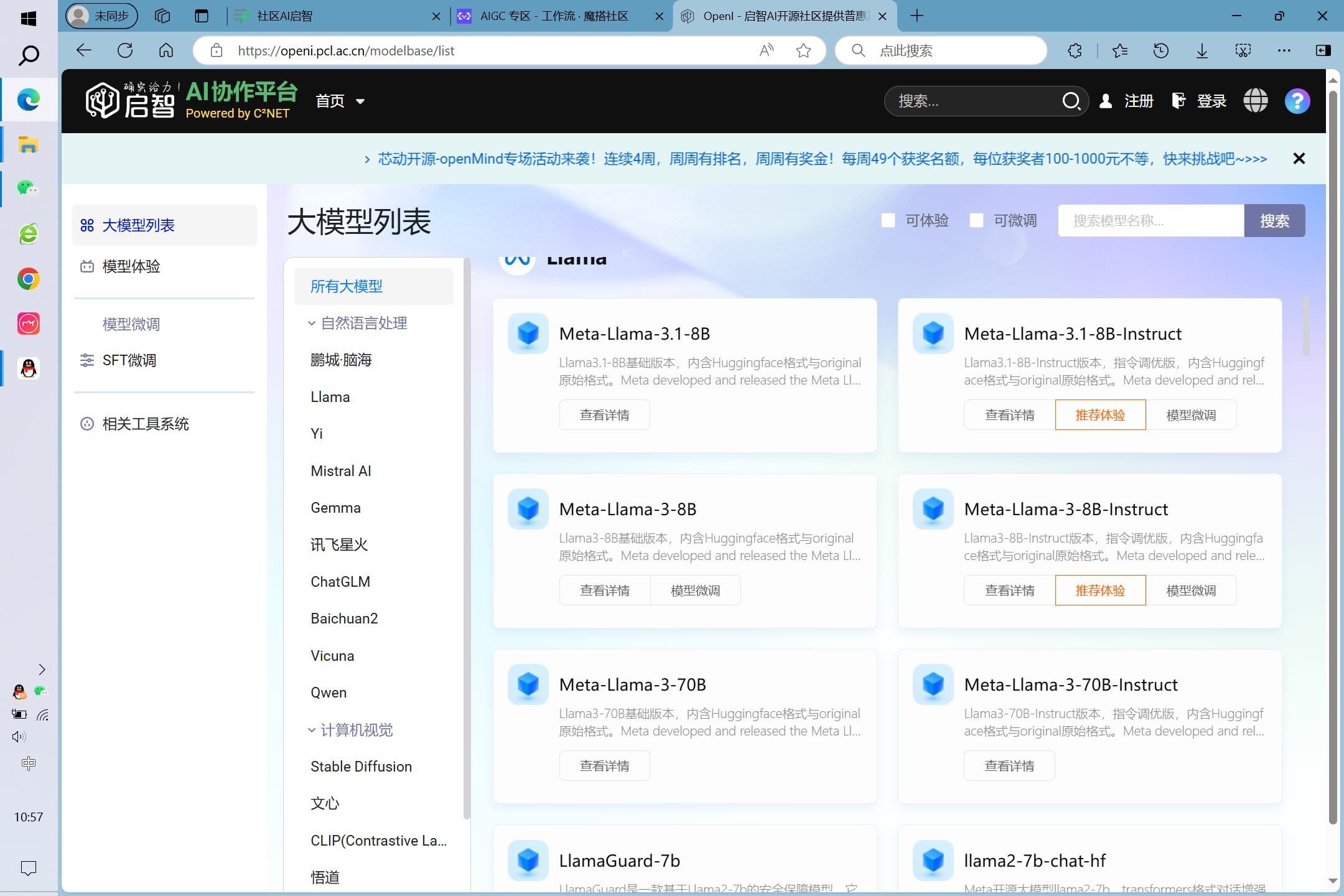The height and width of the screenshot is (896, 1344).
Task: Click the 搜索模型名称 input field
Action: point(1151,221)
